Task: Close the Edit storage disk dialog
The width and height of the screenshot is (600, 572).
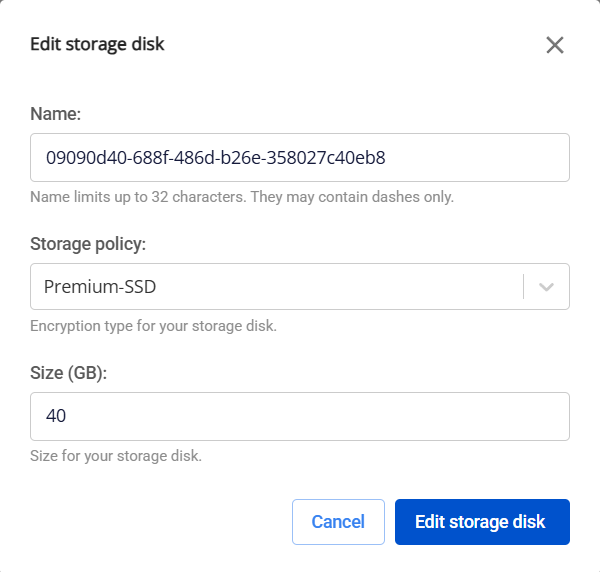Action: coord(555,45)
